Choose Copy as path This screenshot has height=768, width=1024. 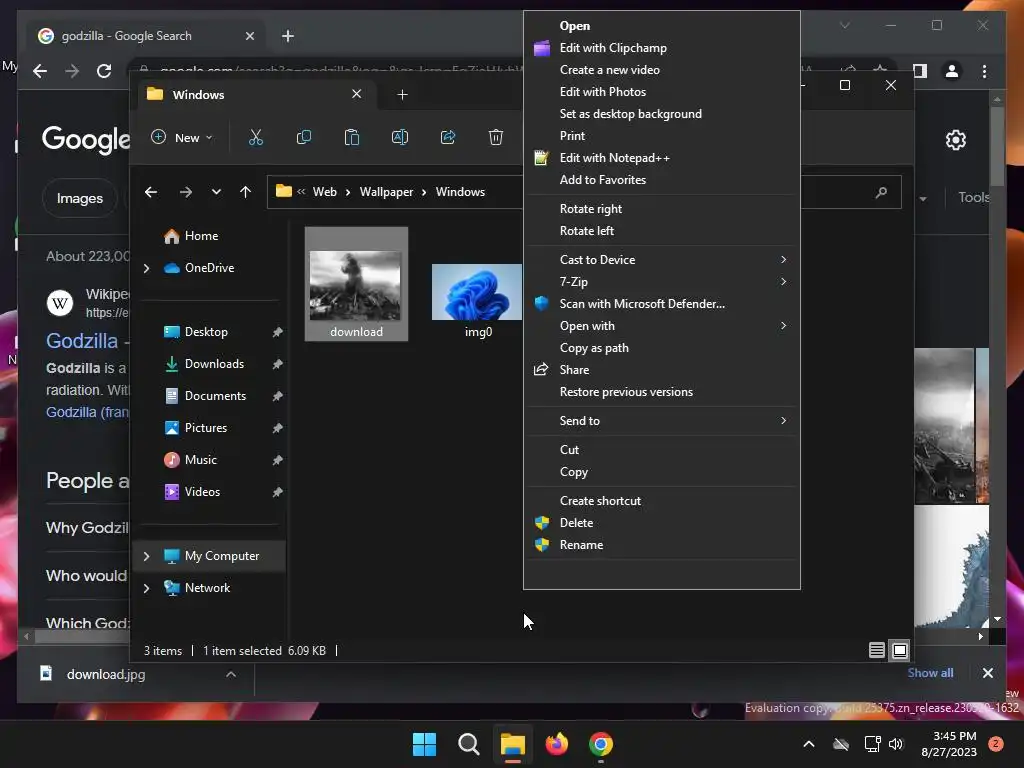[x=662, y=348]
